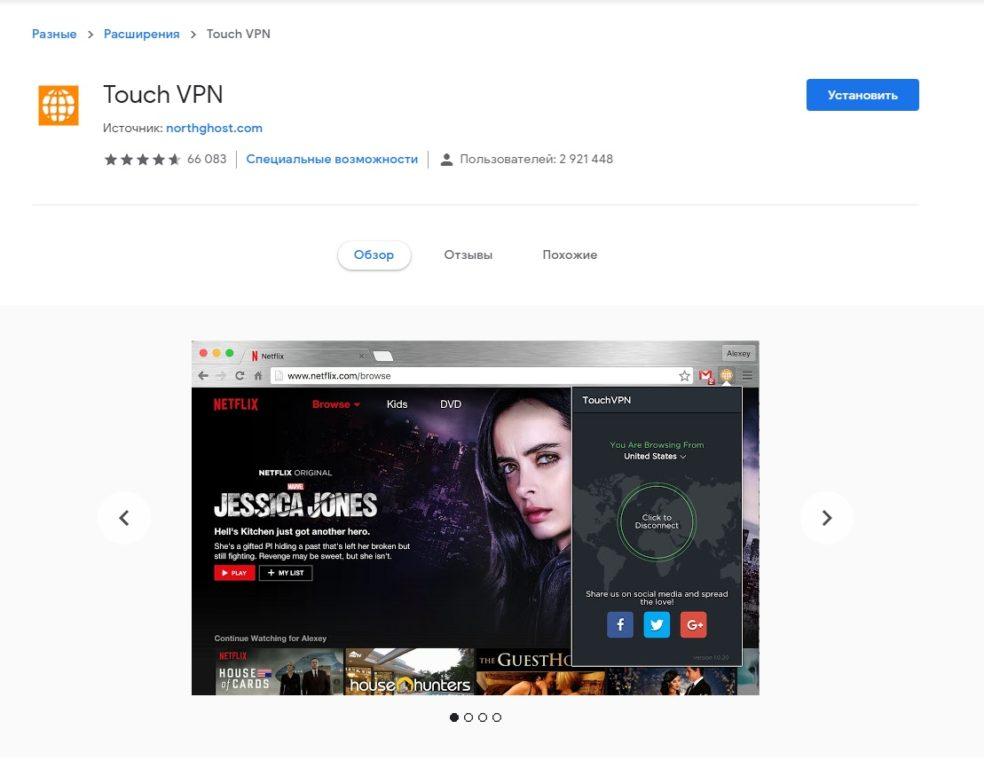Click the users person icon

point(446,159)
